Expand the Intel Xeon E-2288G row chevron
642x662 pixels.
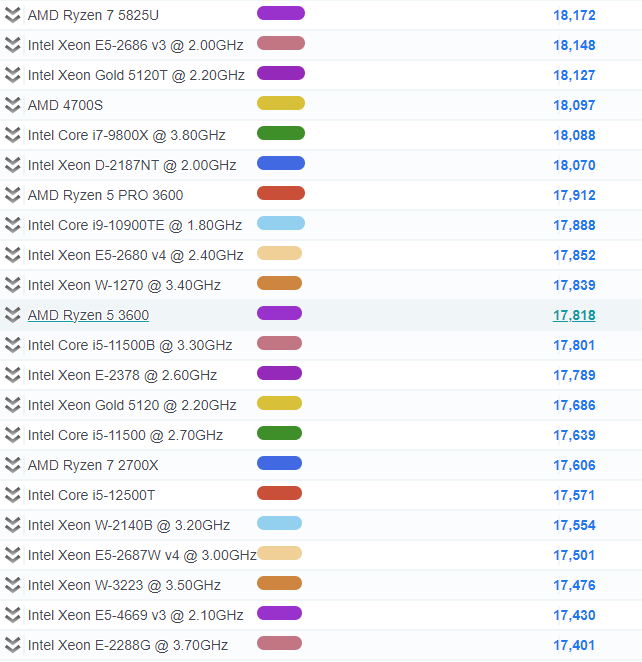point(13,644)
